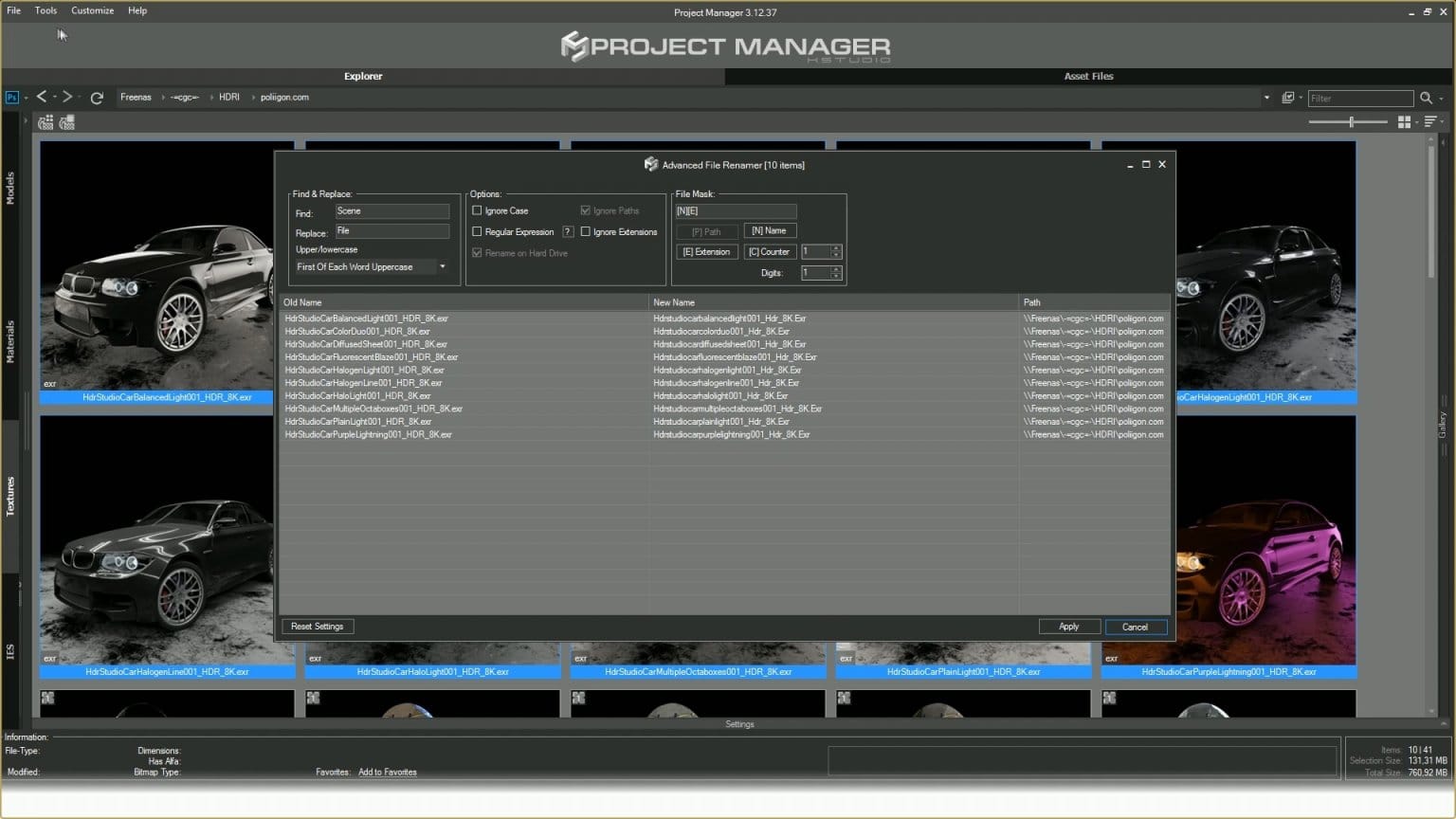The width and height of the screenshot is (1456, 819).
Task: Switch to the Asset Files tab
Action: (1088, 76)
